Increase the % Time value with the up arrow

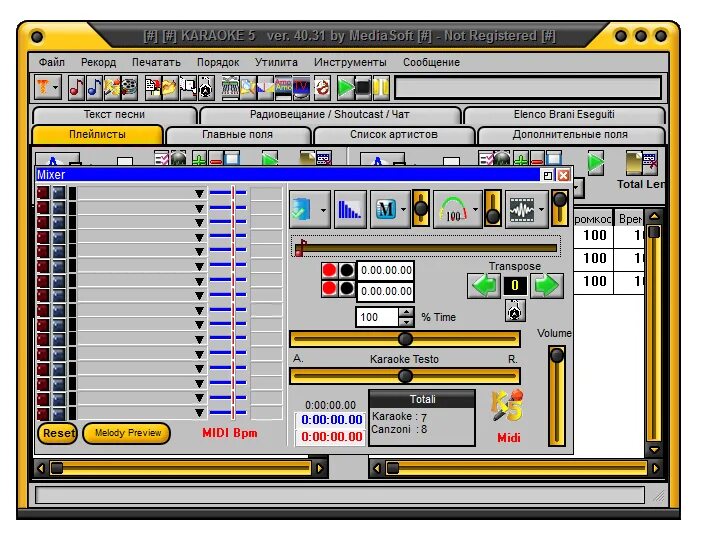406,312
